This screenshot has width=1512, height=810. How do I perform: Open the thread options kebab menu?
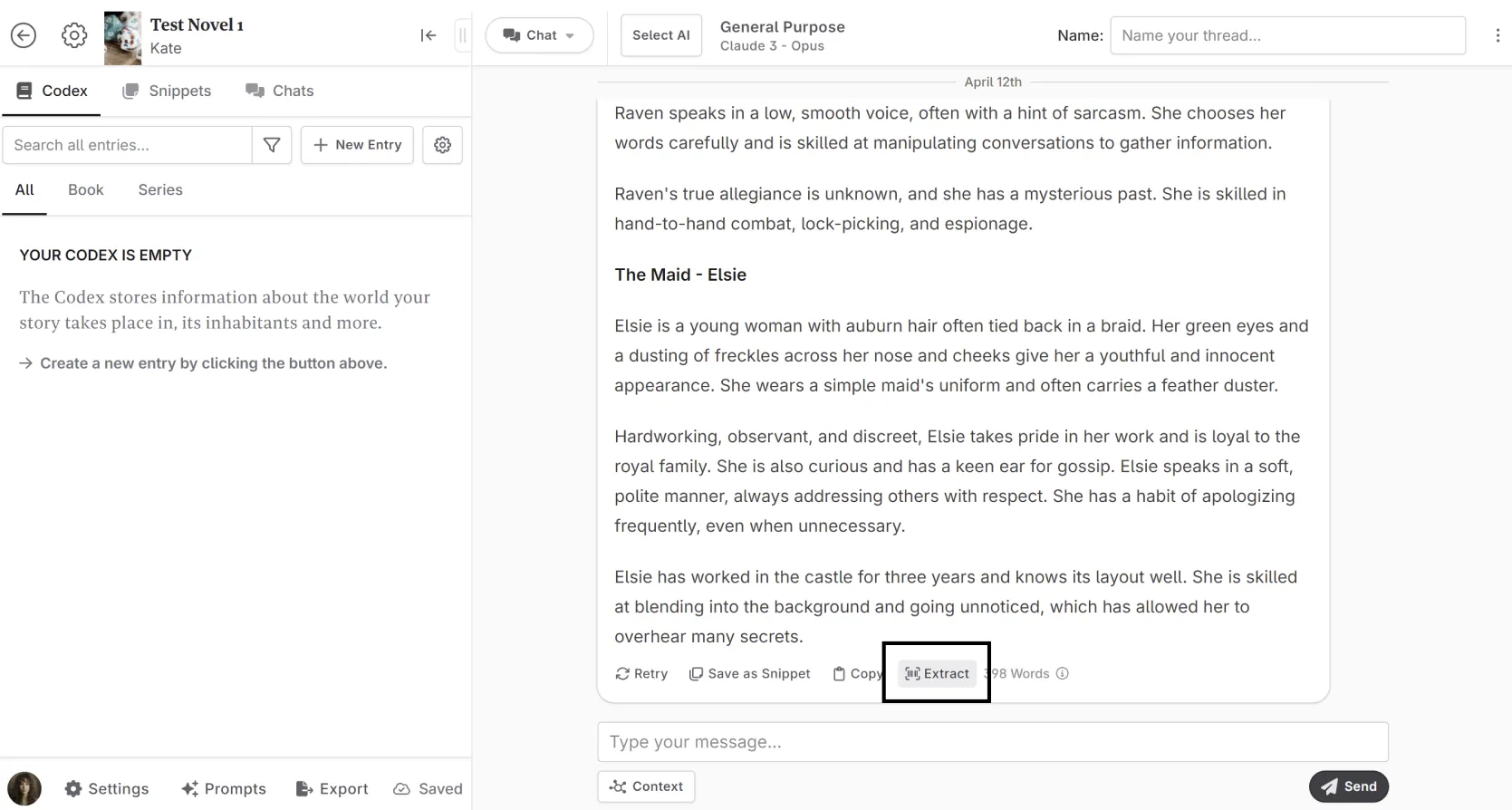click(x=1497, y=35)
